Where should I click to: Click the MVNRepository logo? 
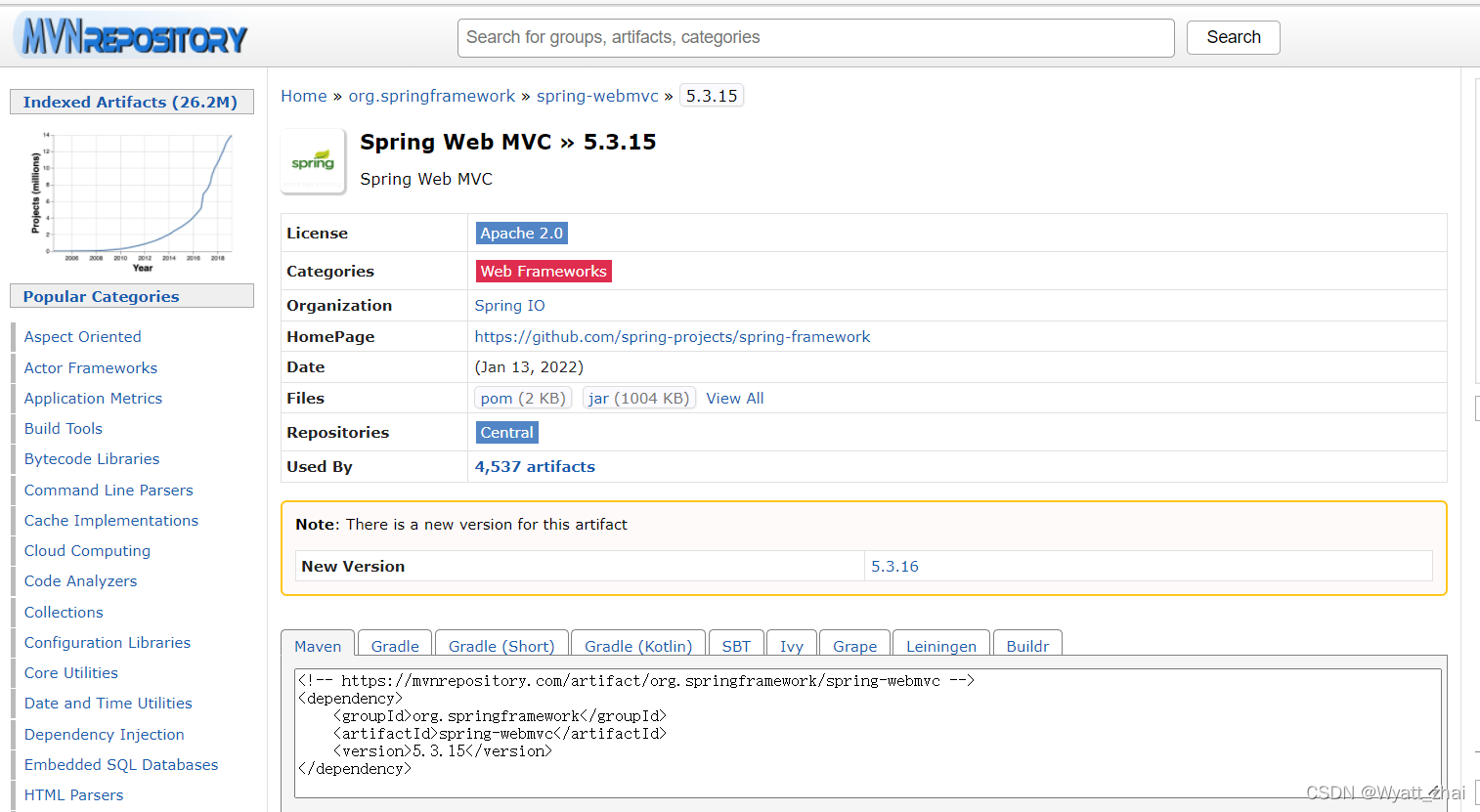point(131,37)
